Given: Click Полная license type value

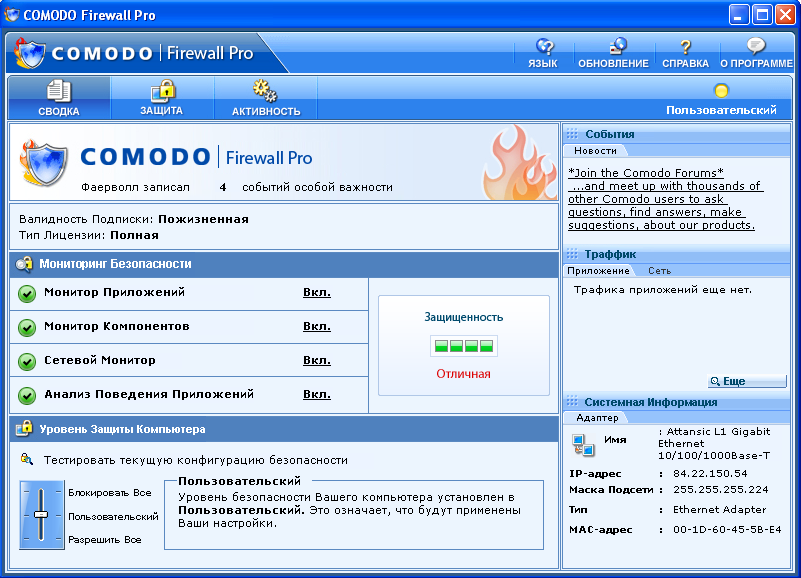Looking at the screenshot, I should coord(134,236).
